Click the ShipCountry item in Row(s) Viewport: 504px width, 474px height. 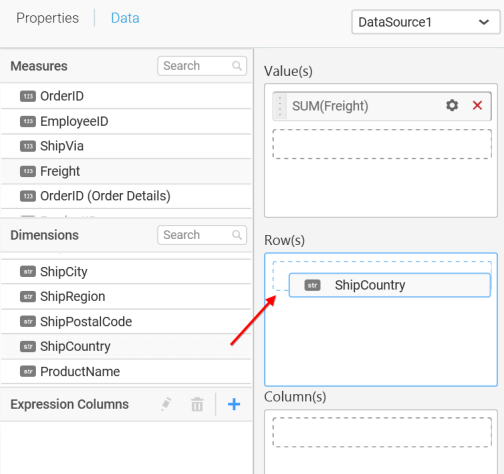(390, 285)
